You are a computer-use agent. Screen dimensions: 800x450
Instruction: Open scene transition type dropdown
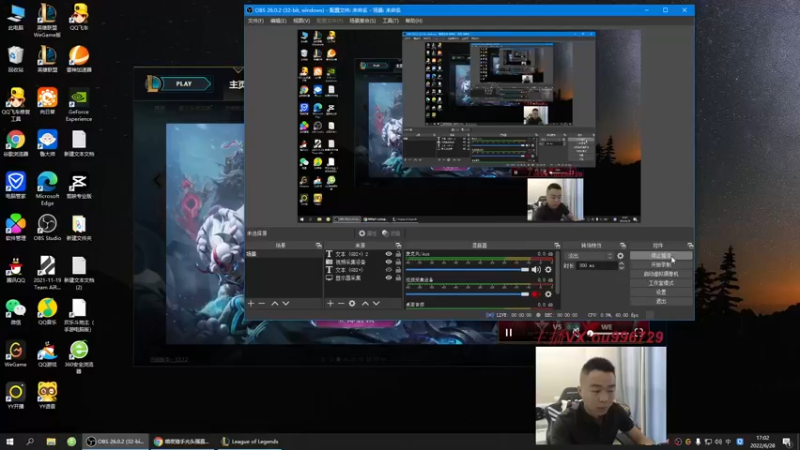(x=589, y=256)
